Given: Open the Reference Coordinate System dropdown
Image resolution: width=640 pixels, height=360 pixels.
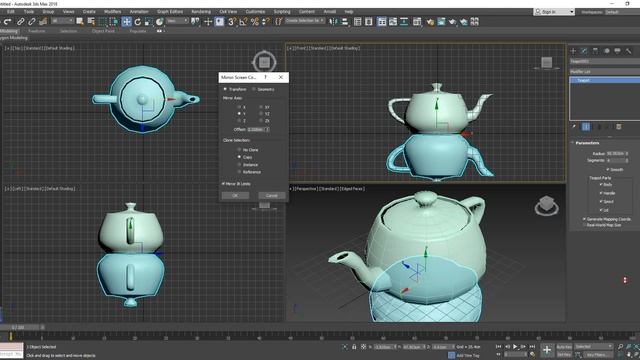Looking at the screenshot, I should (x=178, y=21).
